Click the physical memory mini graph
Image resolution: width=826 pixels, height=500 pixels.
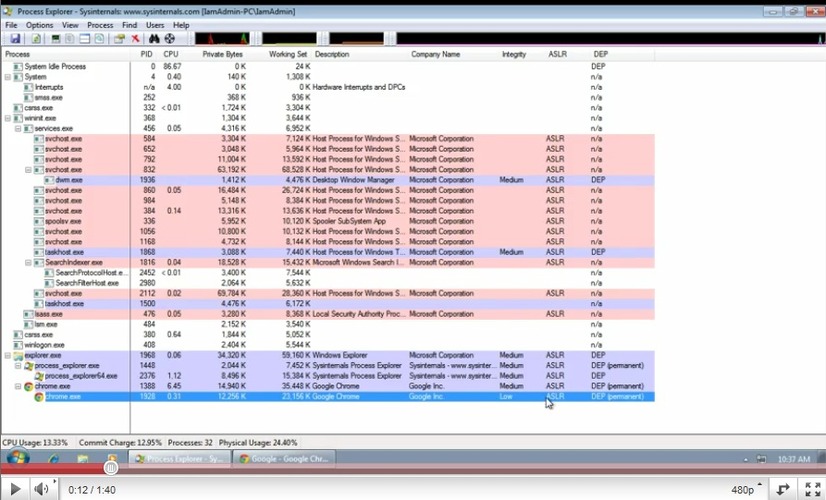tap(357, 38)
